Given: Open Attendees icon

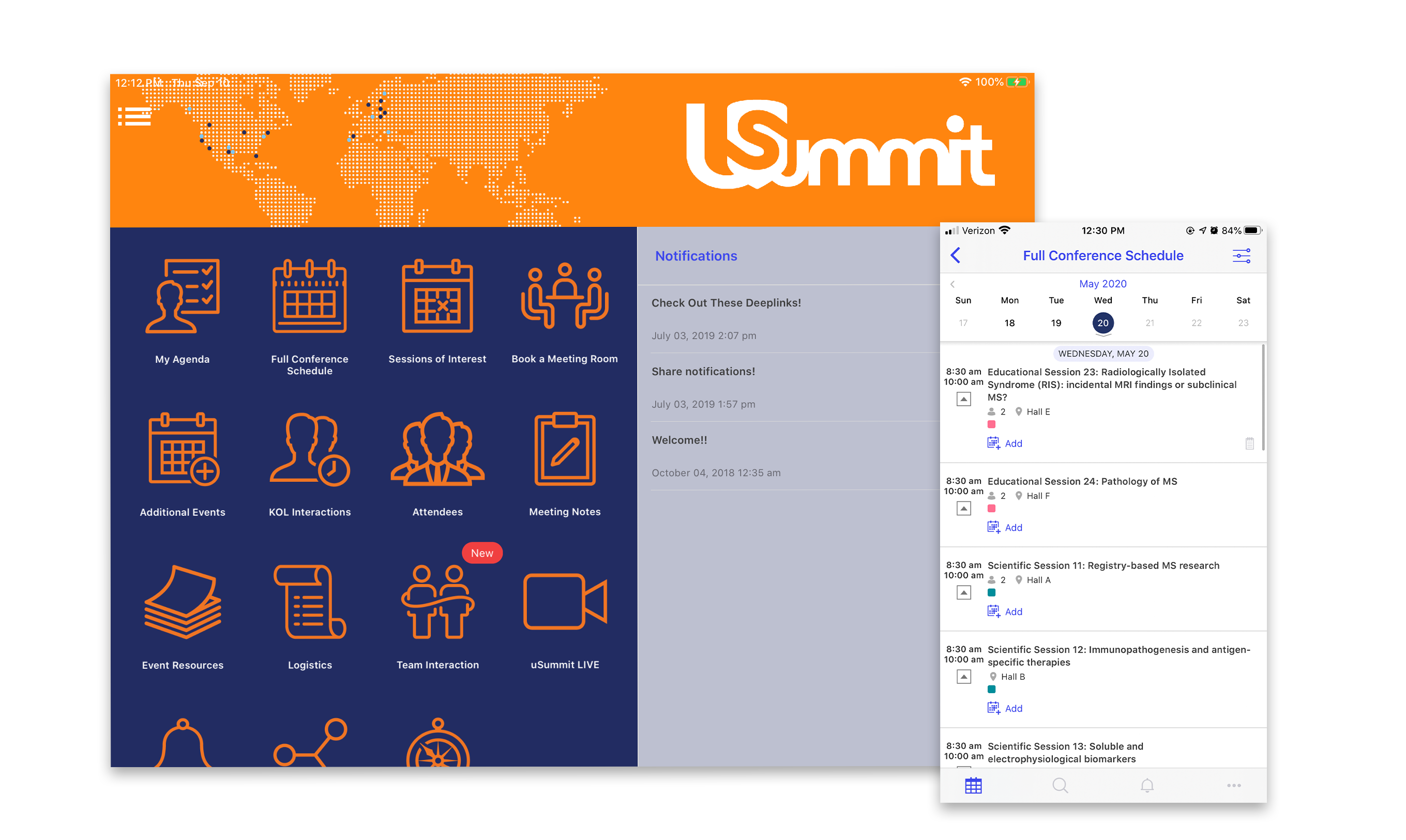Looking at the screenshot, I should pos(437,449).
